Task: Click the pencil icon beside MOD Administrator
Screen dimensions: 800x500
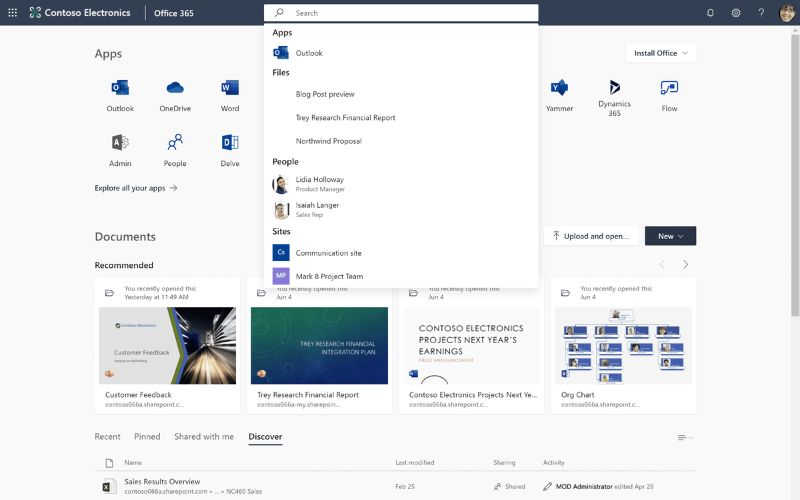Action: pos(547,487)
